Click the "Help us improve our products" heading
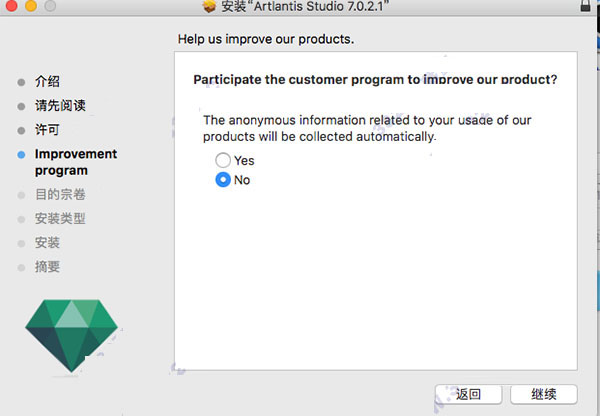Image resolution: width=600 pixels, height=416 pixels. point(266,40)
